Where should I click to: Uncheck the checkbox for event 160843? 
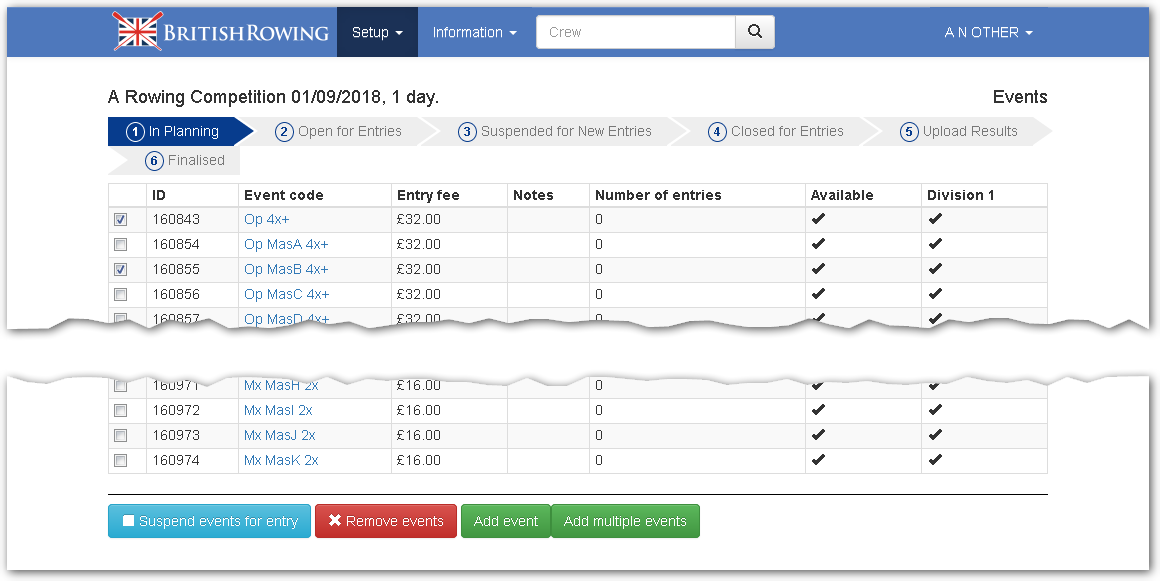click(121, 220)
